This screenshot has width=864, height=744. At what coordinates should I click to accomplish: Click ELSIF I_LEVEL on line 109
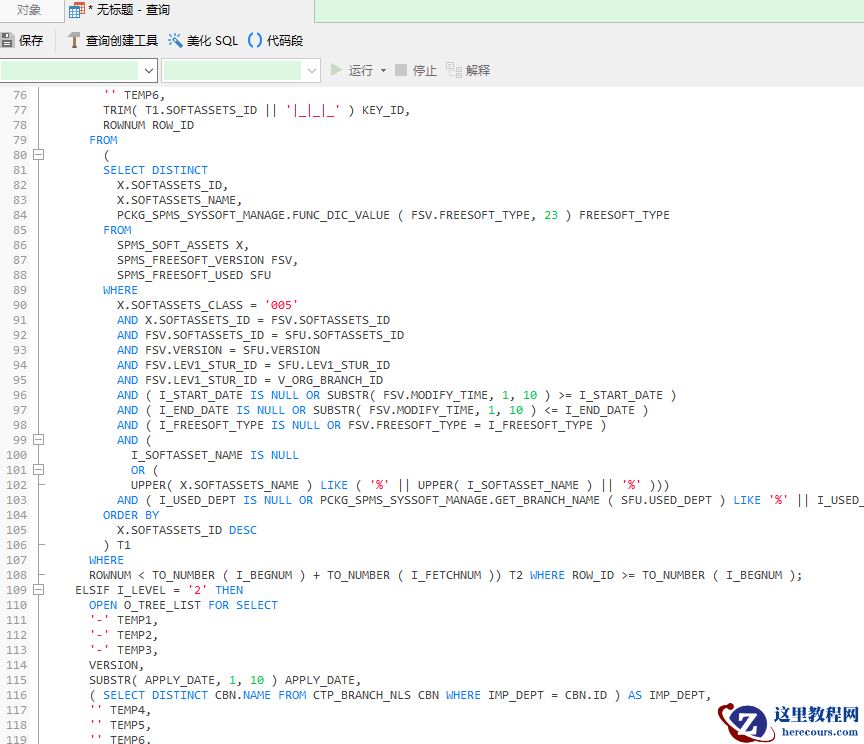coord(120,590)
